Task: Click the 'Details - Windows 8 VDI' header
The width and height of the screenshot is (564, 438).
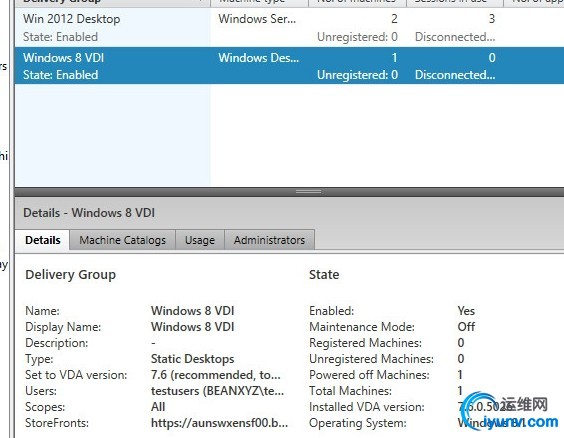Action: pos(89,213)
